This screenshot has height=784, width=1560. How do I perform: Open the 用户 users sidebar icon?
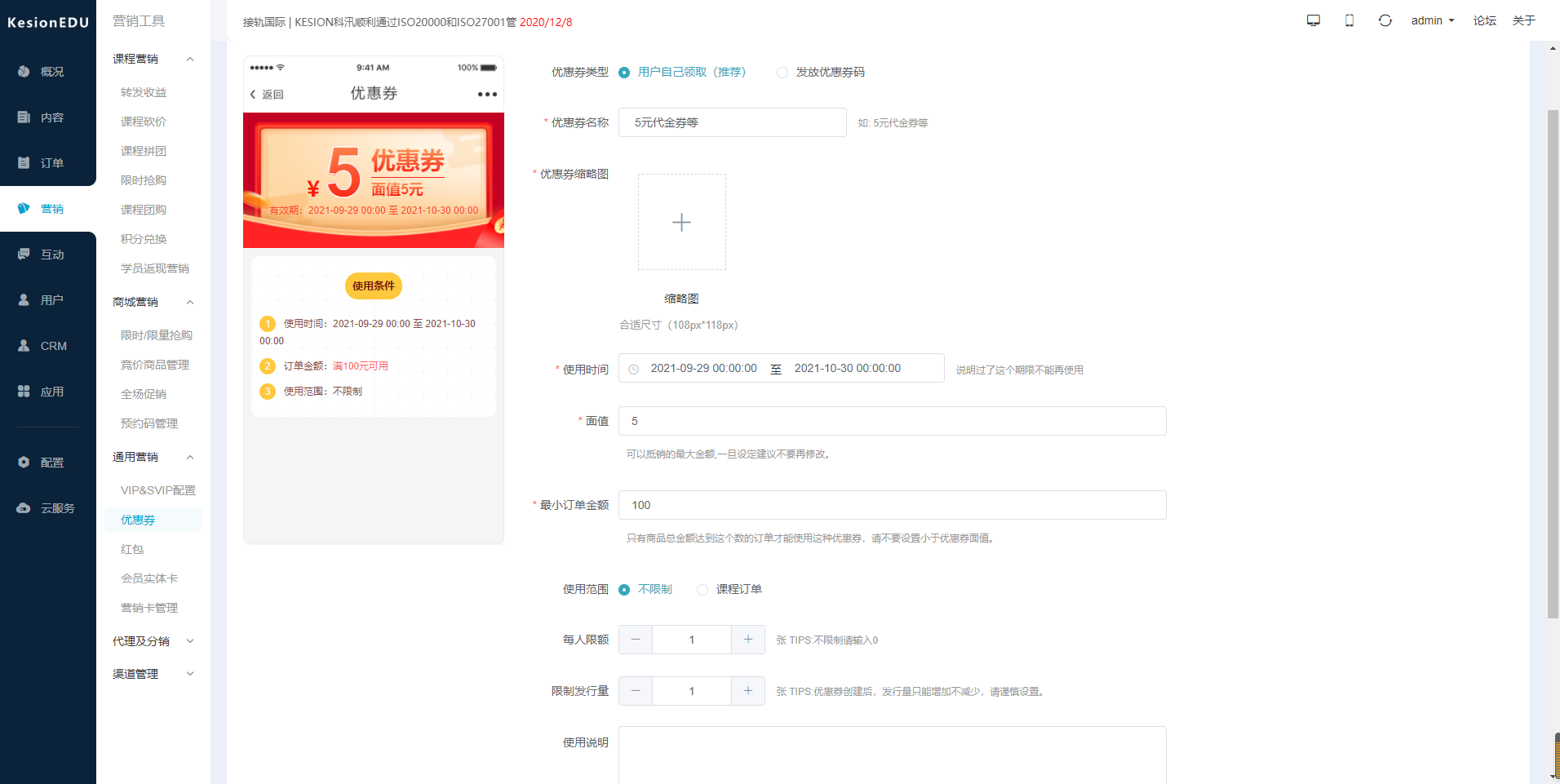coord(24,300)
